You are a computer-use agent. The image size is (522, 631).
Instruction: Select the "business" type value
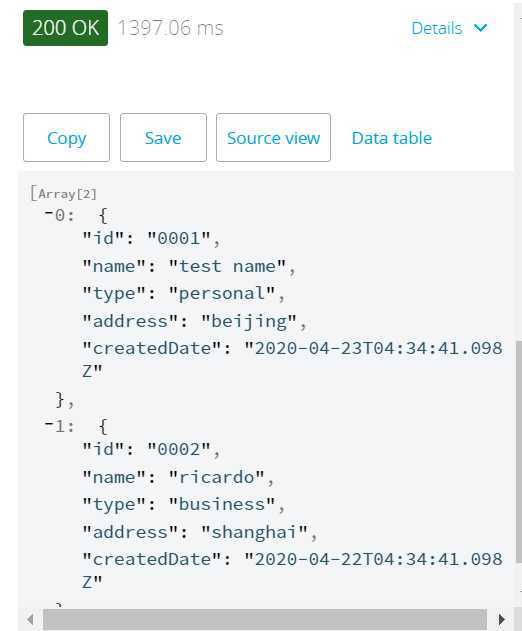click(x=222, y=504)
